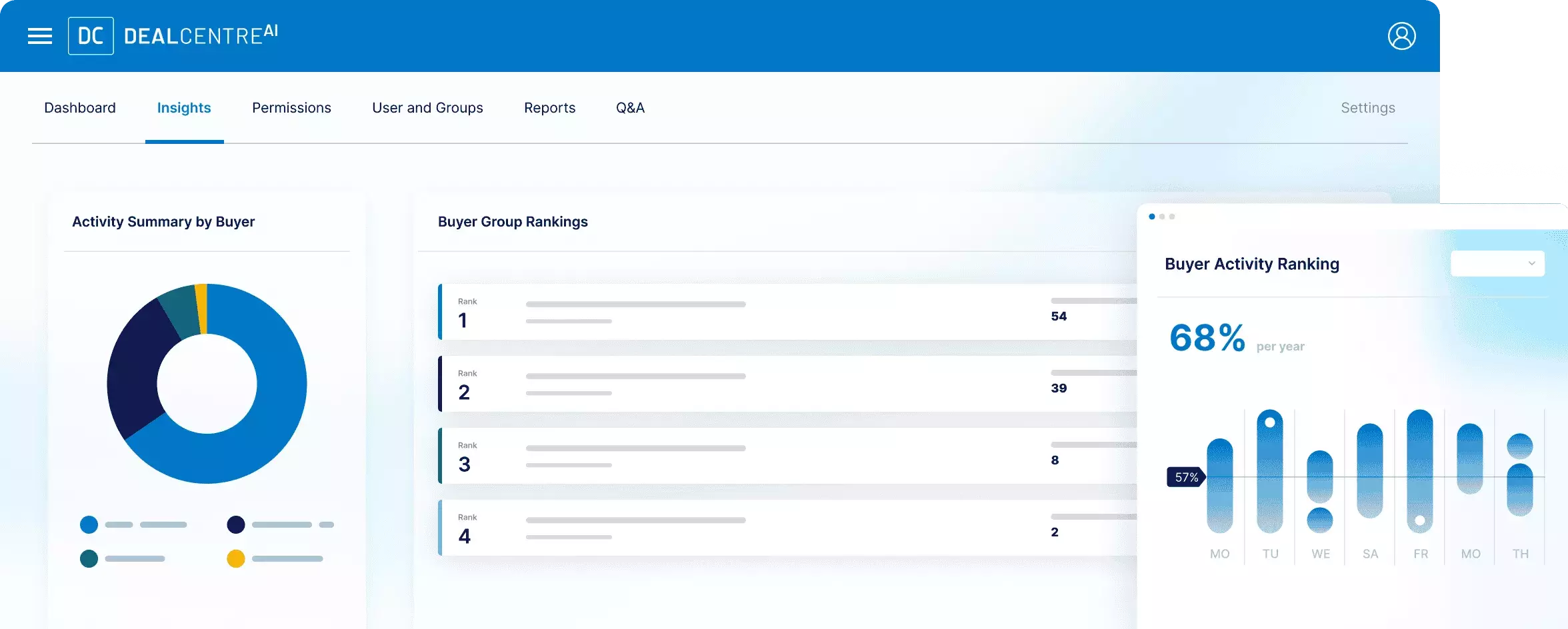Open the user profile avatar icon

click(1402, 35)
